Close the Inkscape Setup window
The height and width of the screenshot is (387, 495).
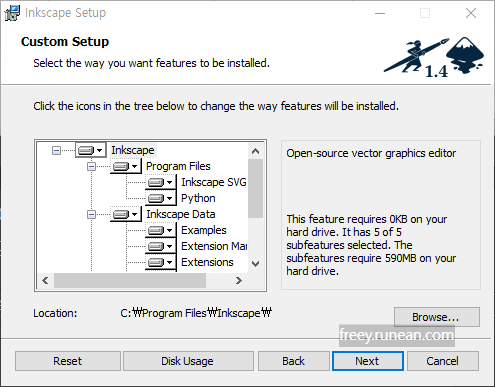coord(471,13)
